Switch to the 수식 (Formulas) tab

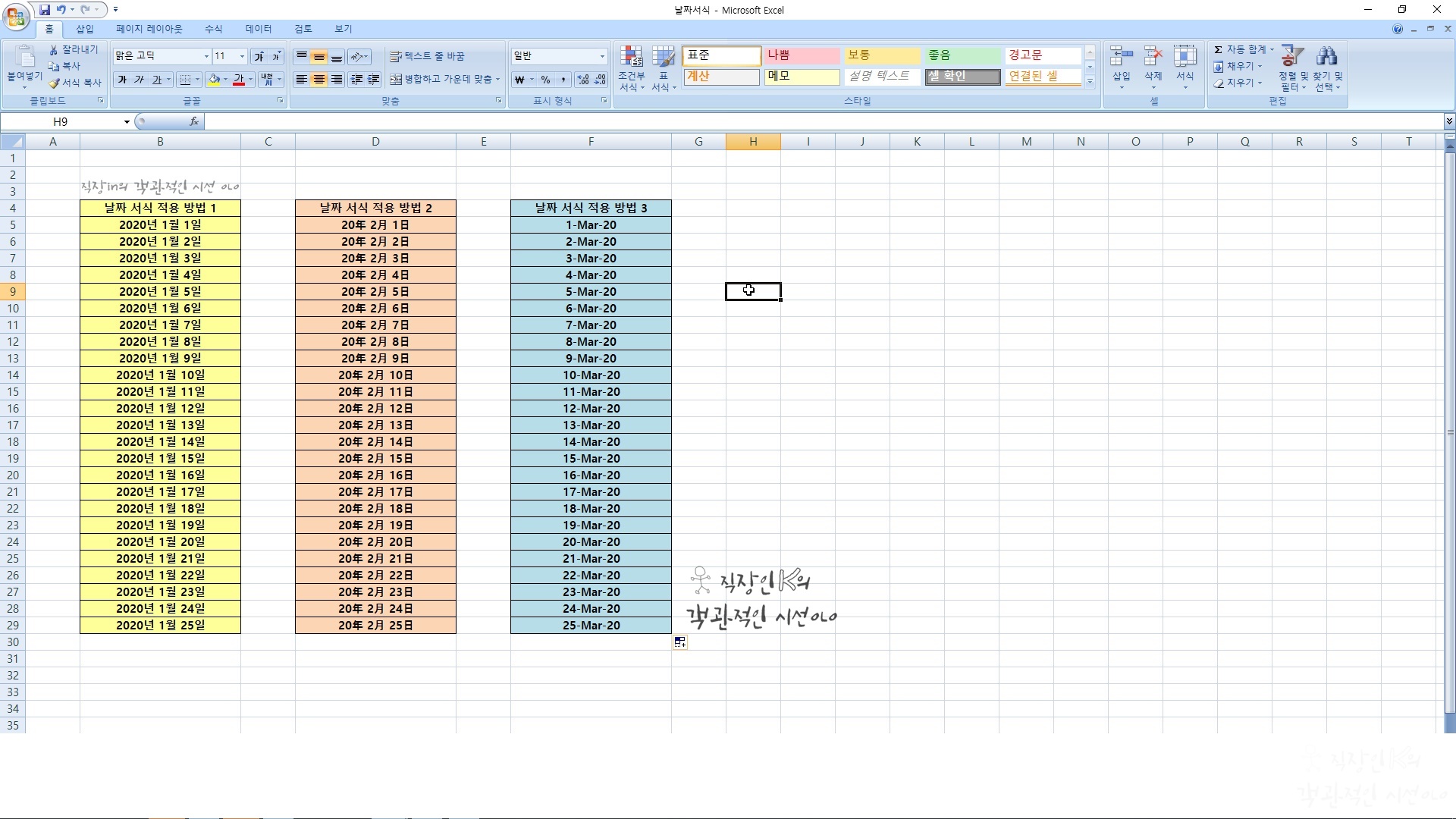[213, 29]
